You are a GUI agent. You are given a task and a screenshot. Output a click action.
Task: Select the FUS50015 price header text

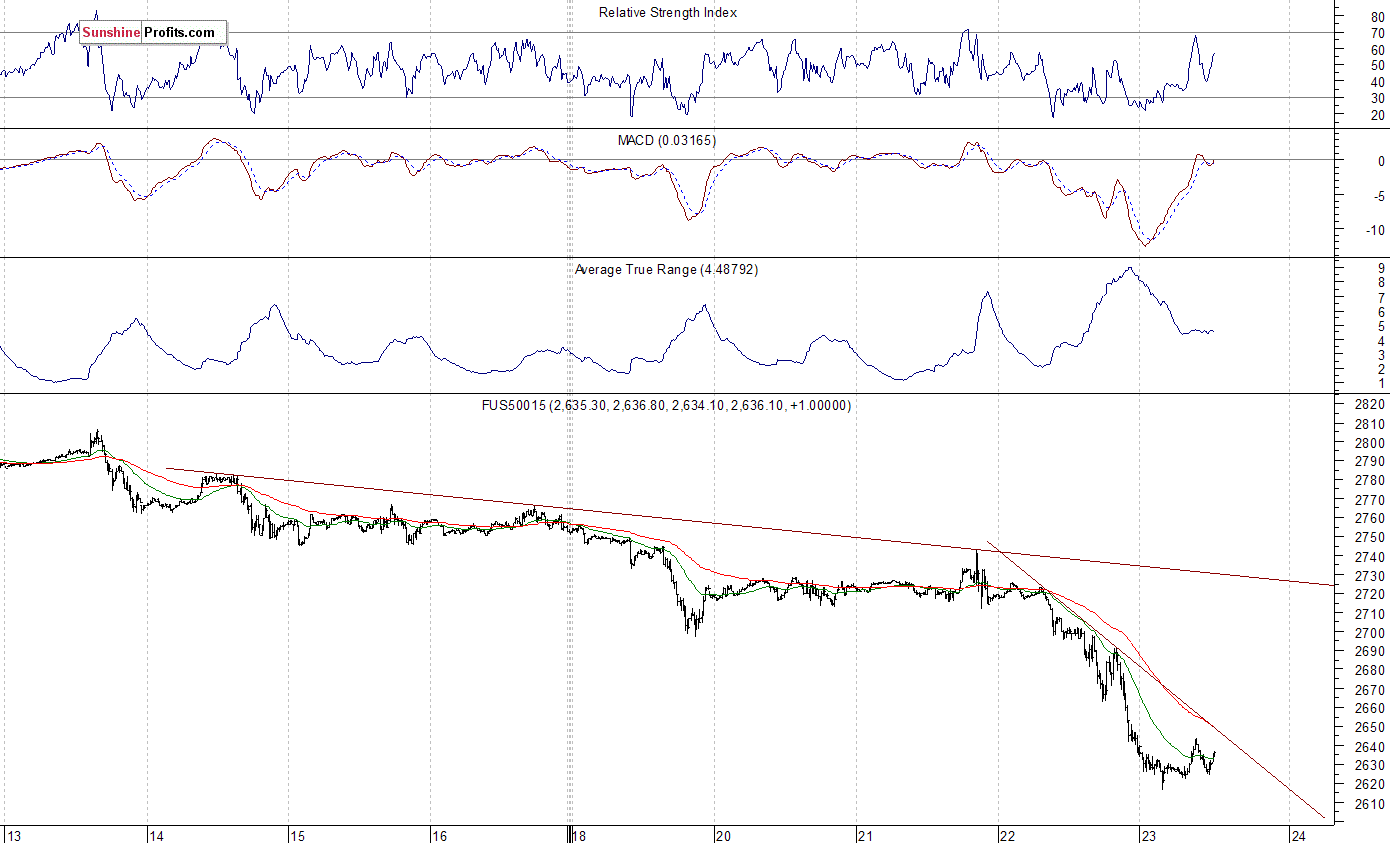click(667, 405)
